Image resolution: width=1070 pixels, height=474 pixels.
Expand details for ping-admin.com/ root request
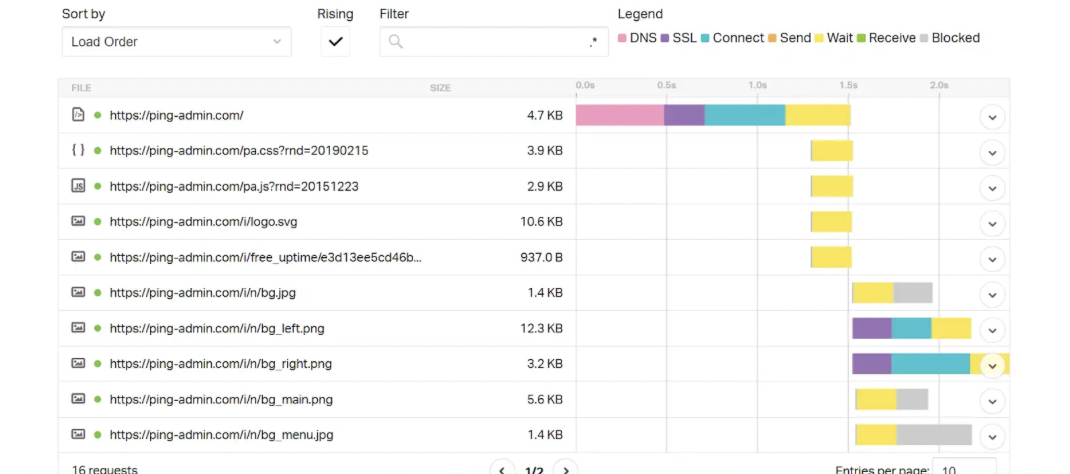(x=992, y=117)
